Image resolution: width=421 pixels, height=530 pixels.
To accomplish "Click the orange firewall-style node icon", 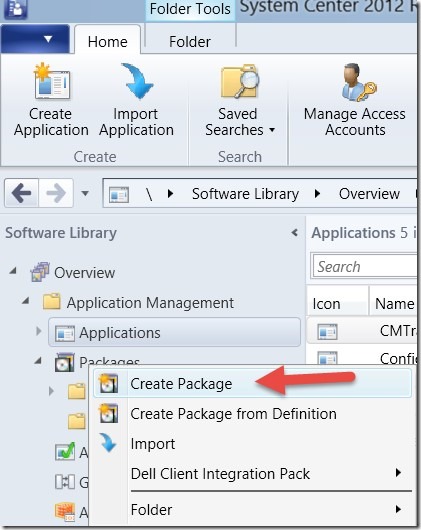I will (x=65, y=511).
